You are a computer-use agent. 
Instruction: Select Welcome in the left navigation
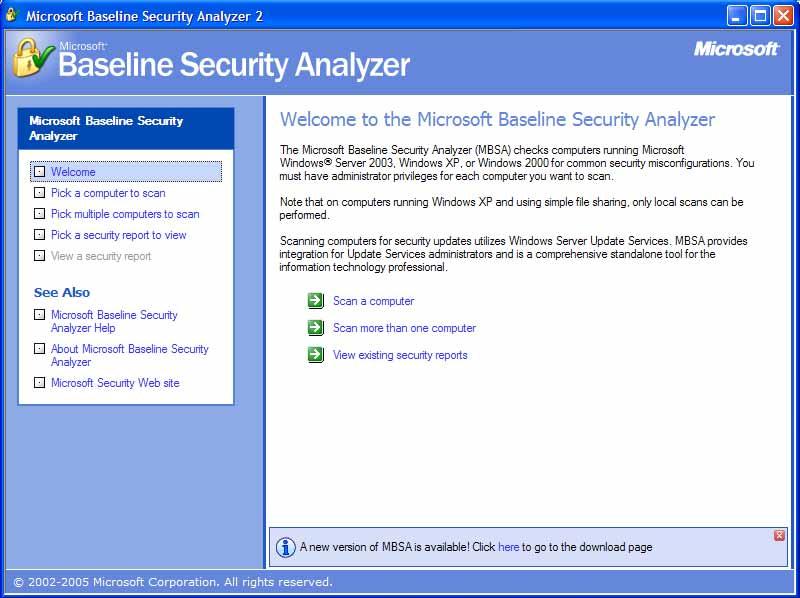(x=73, y=172)
